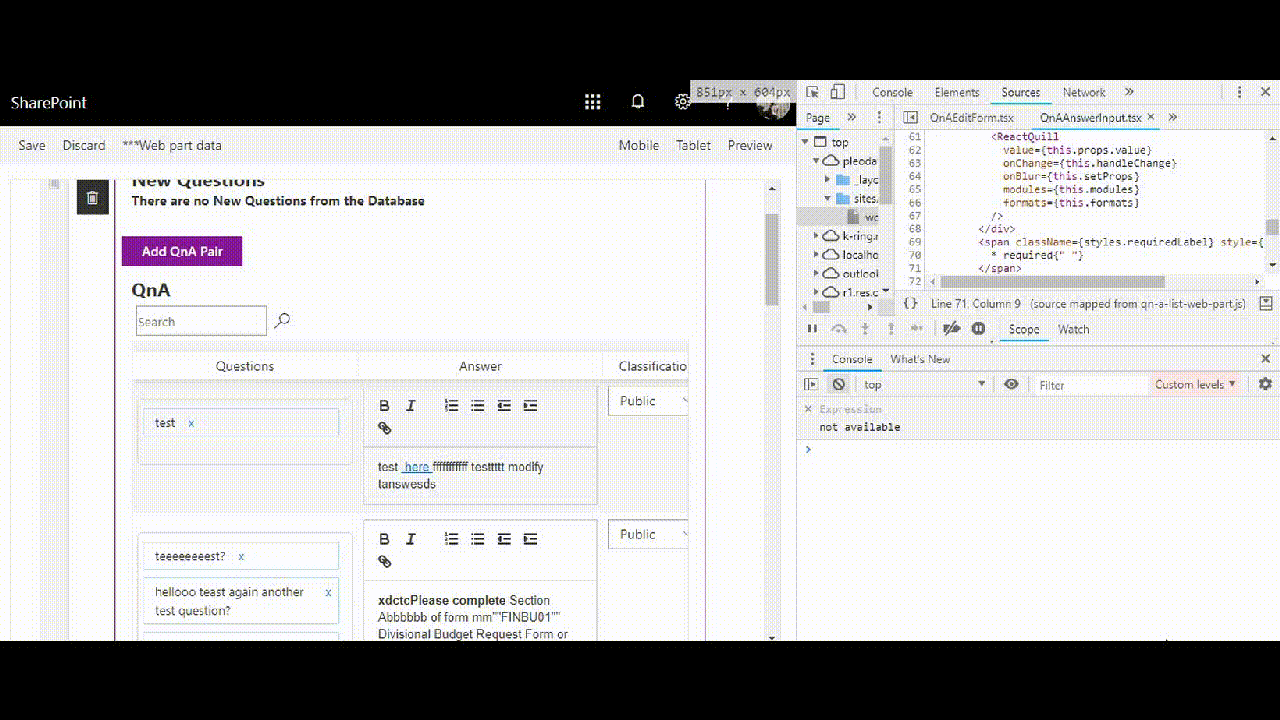Screen dimensions: 1280x720
Task: Open the notifications bell
Action: click(x=638, y=102)
